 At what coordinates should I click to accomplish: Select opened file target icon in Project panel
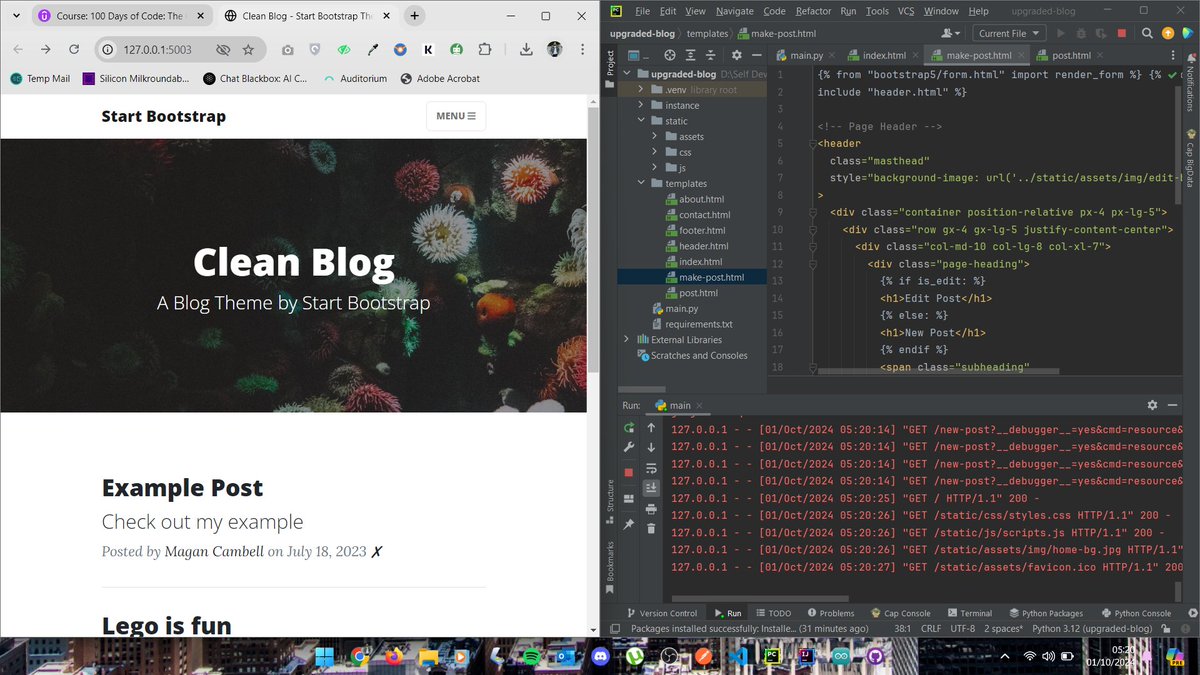click(670, 55)
